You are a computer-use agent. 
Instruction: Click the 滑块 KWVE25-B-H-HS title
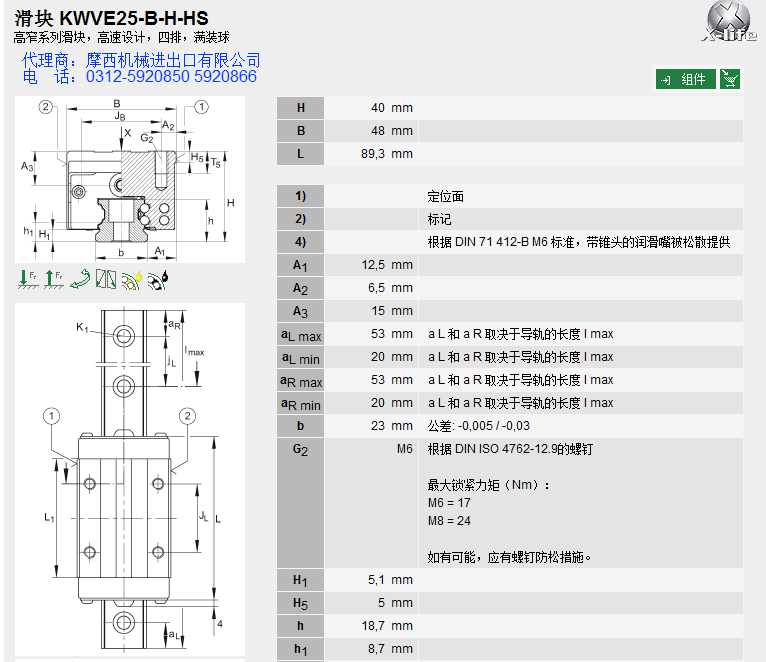click(x=111, y=18)
